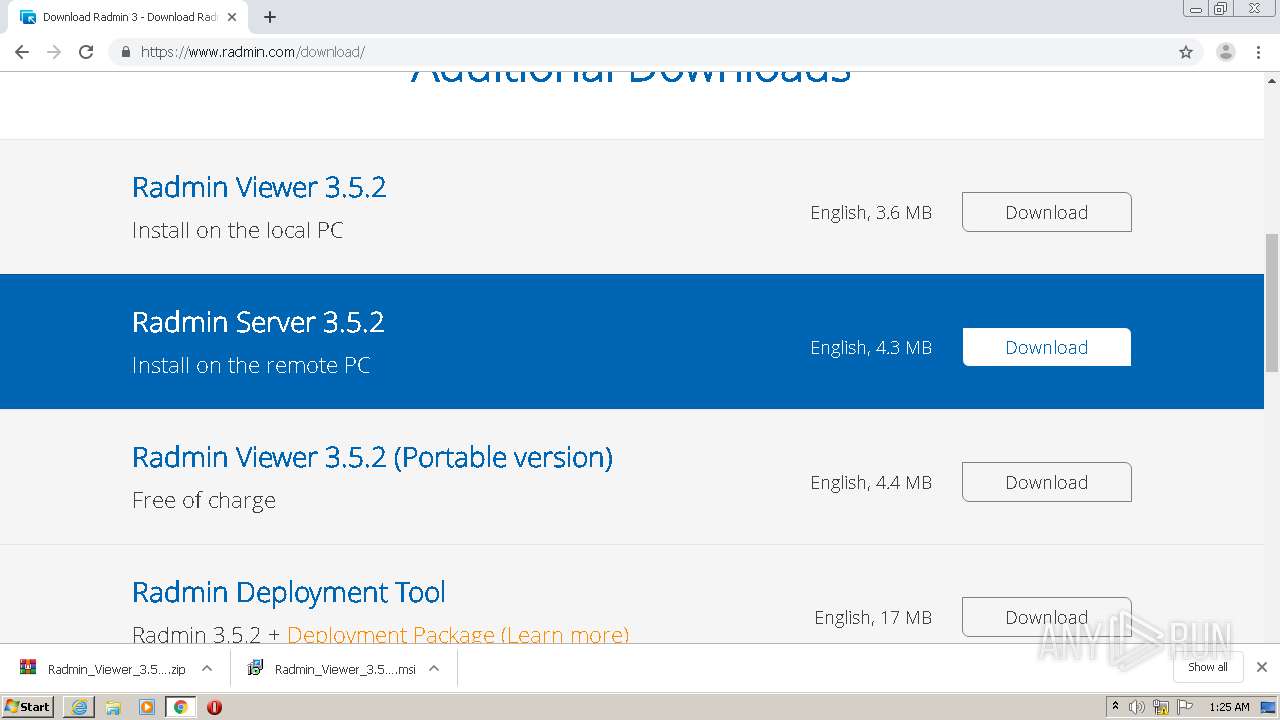Show hidden system tray icons

1115,707
